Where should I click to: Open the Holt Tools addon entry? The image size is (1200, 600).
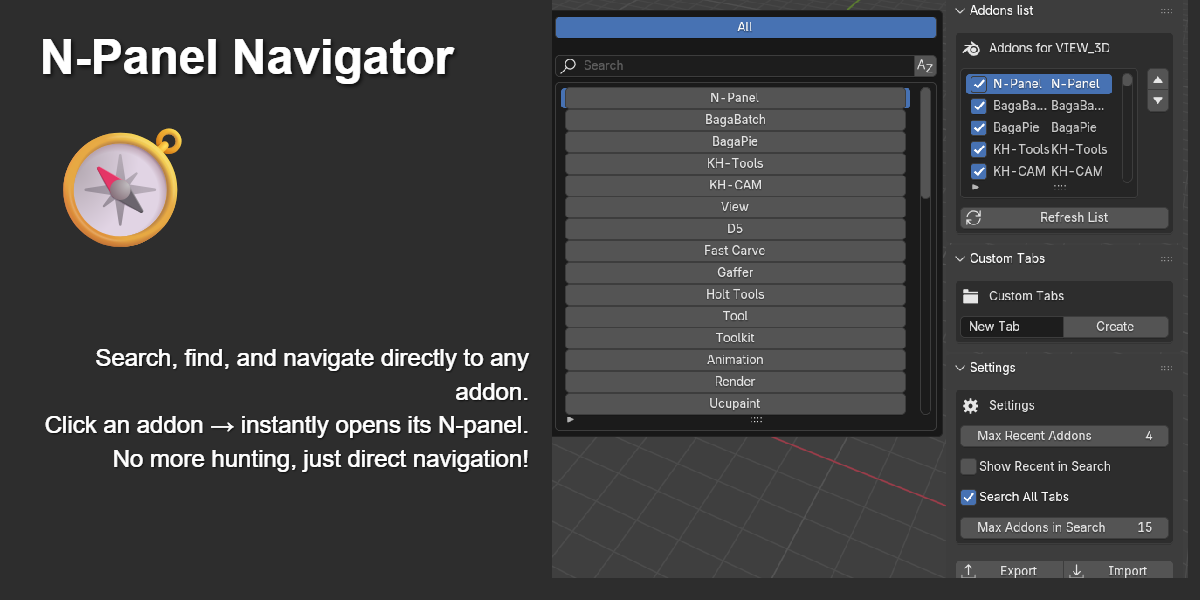tap(735, 294)
